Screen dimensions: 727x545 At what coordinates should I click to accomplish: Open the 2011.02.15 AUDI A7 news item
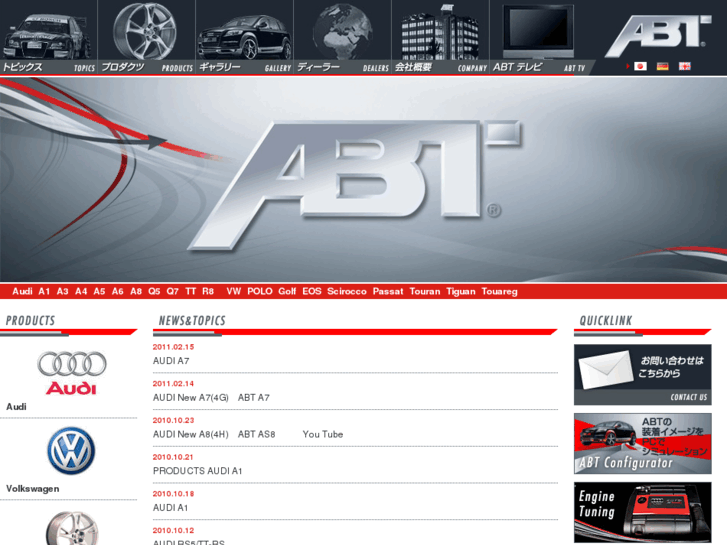171,361
